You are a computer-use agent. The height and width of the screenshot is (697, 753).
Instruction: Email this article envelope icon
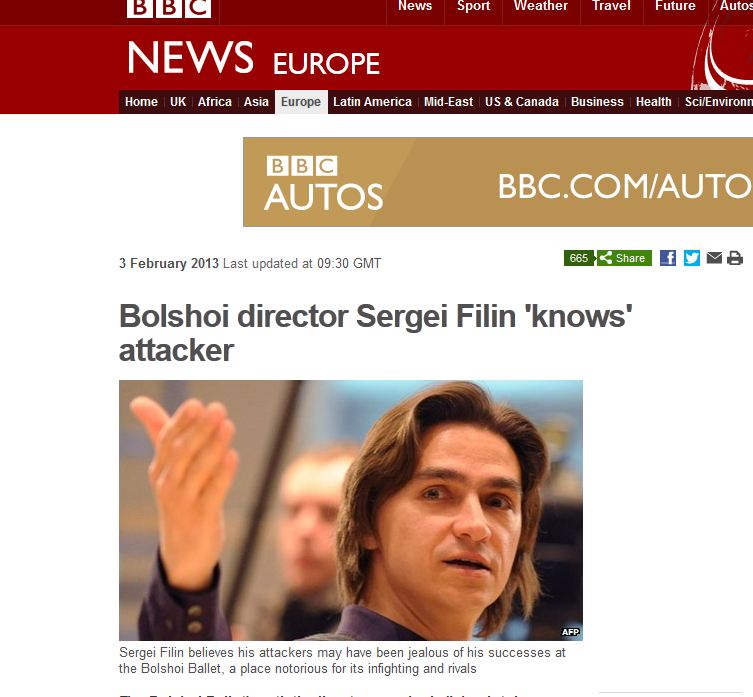coord(714,258)
